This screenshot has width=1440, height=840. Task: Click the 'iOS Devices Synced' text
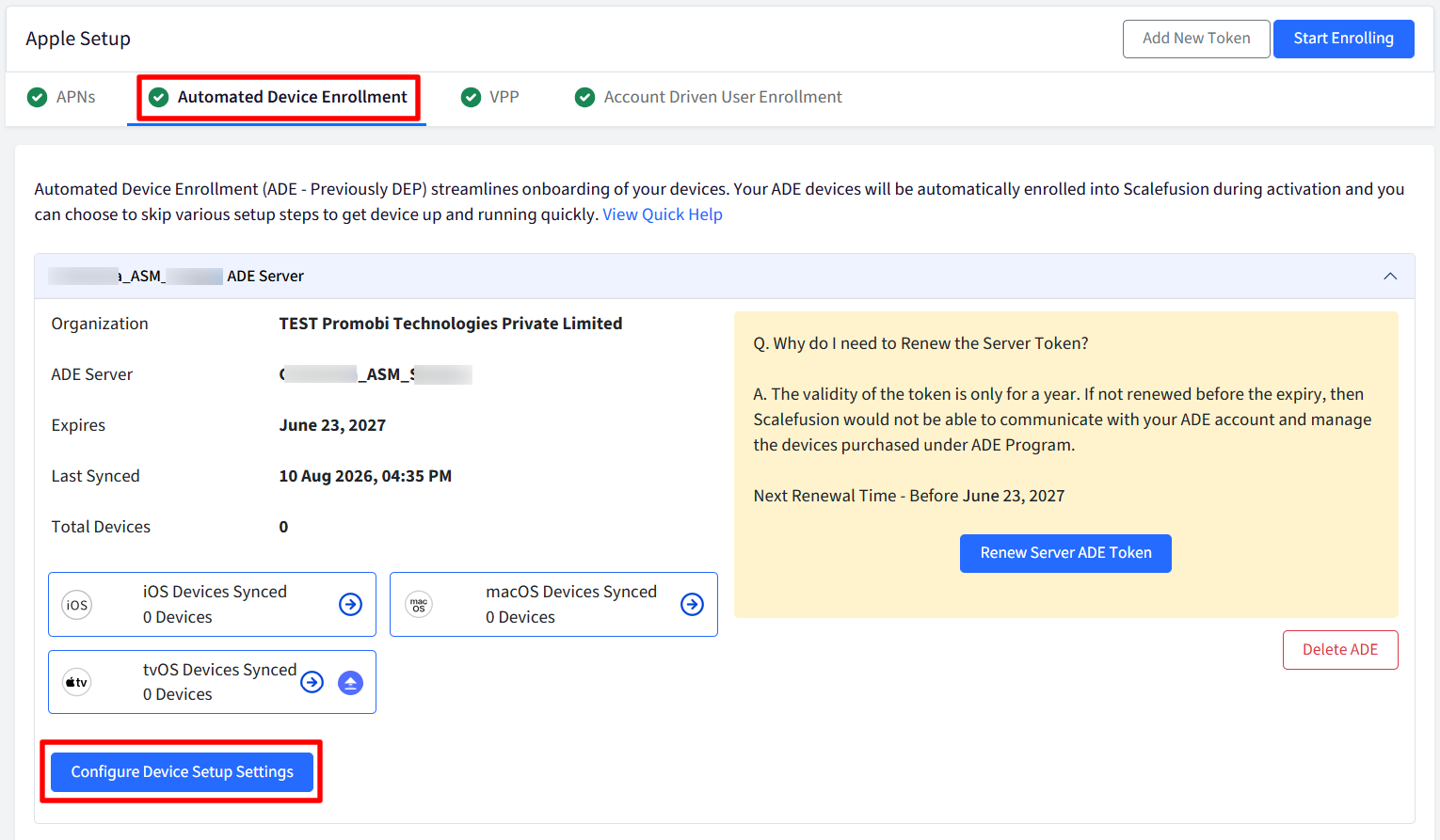coord(215,592)
